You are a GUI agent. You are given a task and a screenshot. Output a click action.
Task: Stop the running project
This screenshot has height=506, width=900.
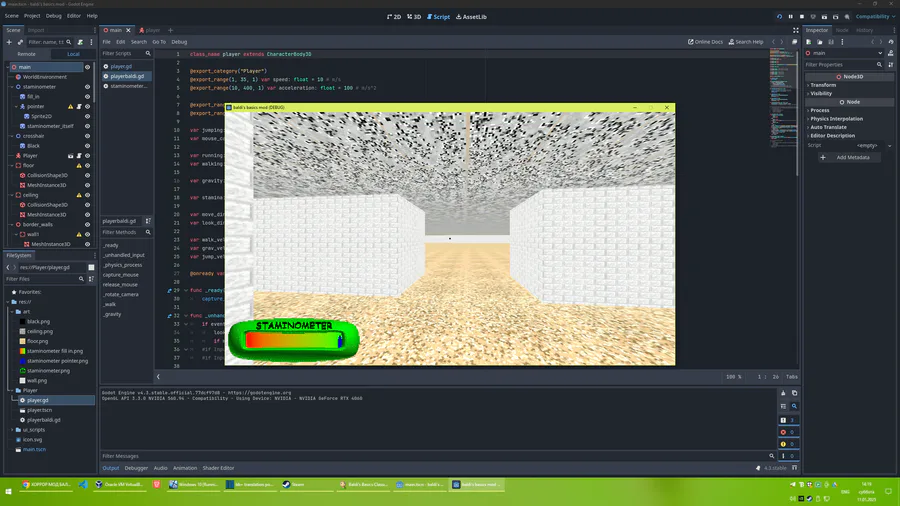802,17
